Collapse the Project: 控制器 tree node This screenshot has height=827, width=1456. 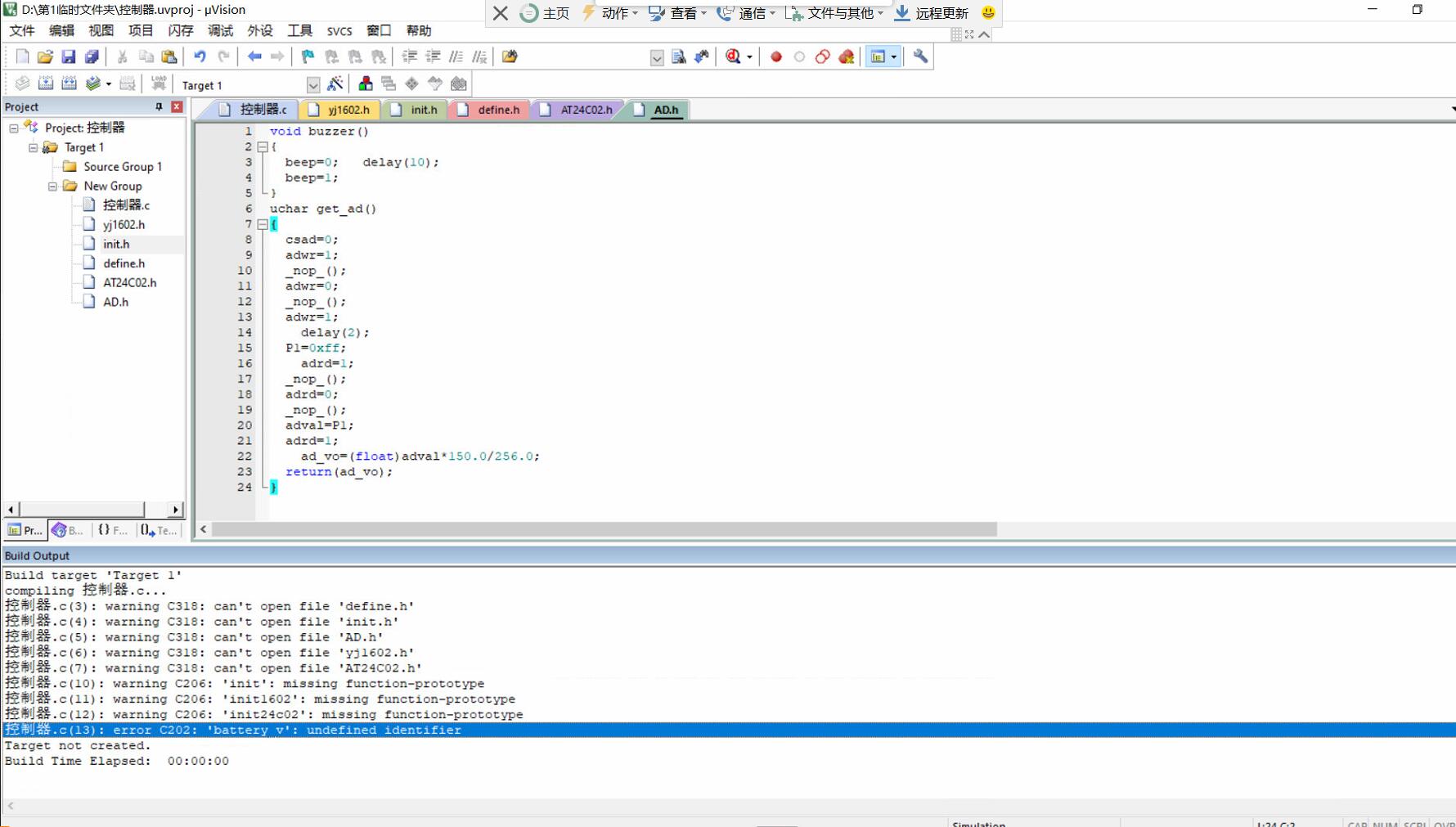[14, 128]
